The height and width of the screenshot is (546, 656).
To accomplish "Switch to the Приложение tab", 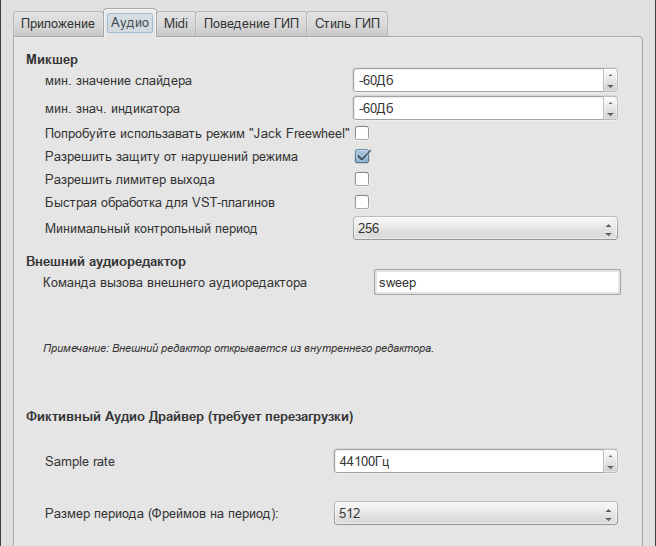I will point(58,23).
